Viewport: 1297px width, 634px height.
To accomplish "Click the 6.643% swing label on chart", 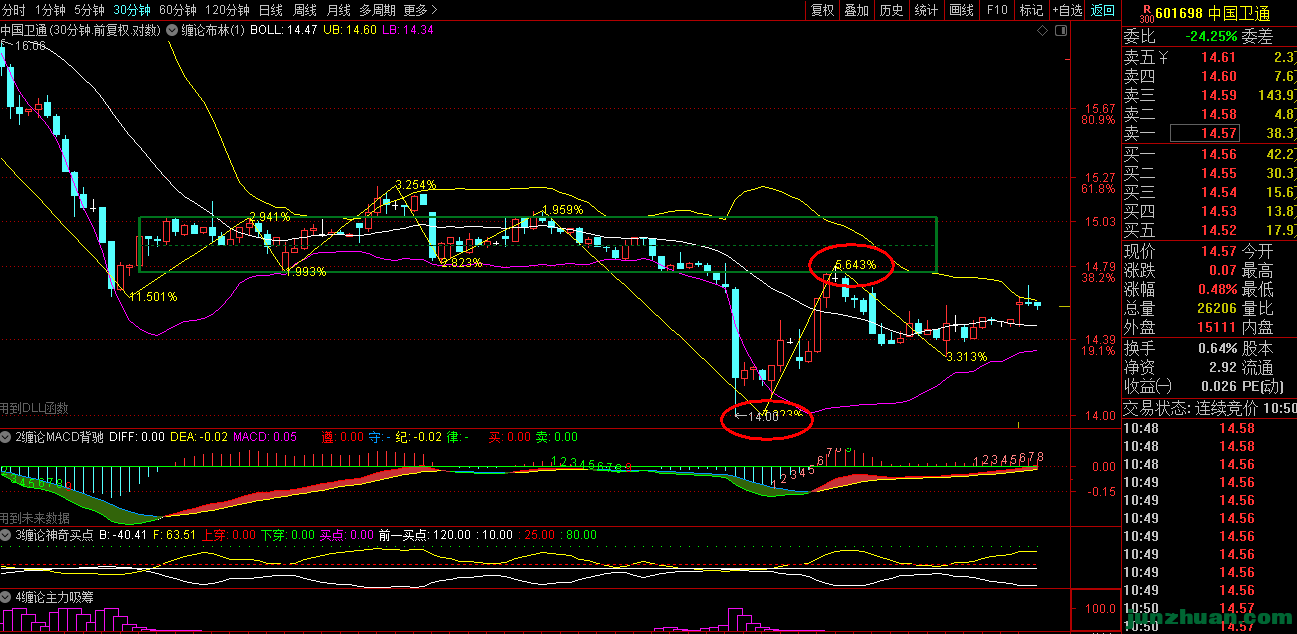I will pos(856,265).
